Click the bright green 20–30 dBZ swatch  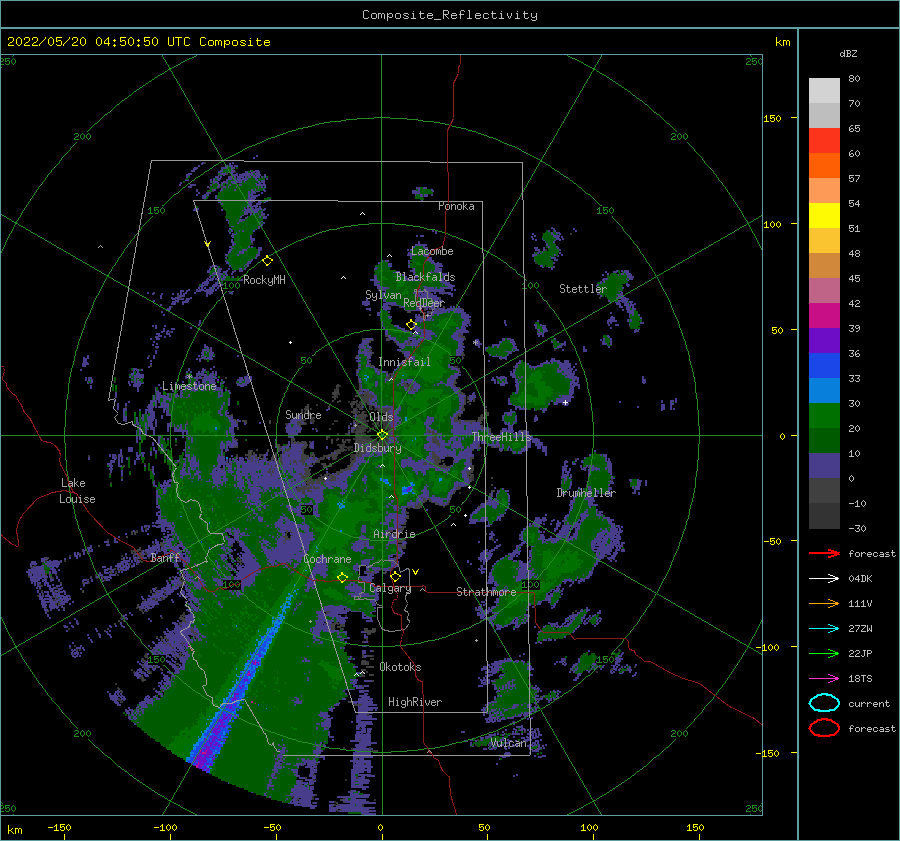[x=824, y=416]
